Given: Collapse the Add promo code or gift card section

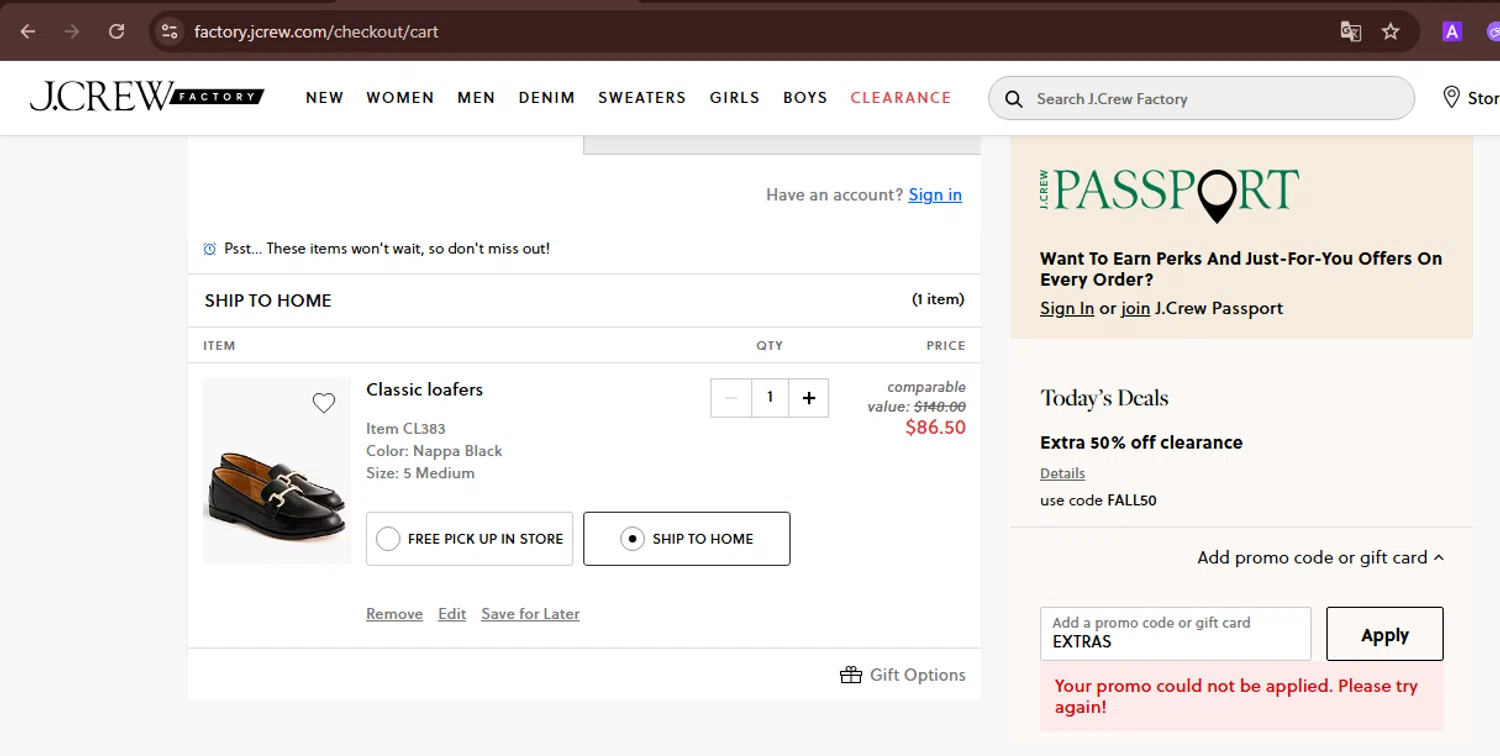Looking at the screenshot, I should pyautogui.click(x=1320, y=558).
